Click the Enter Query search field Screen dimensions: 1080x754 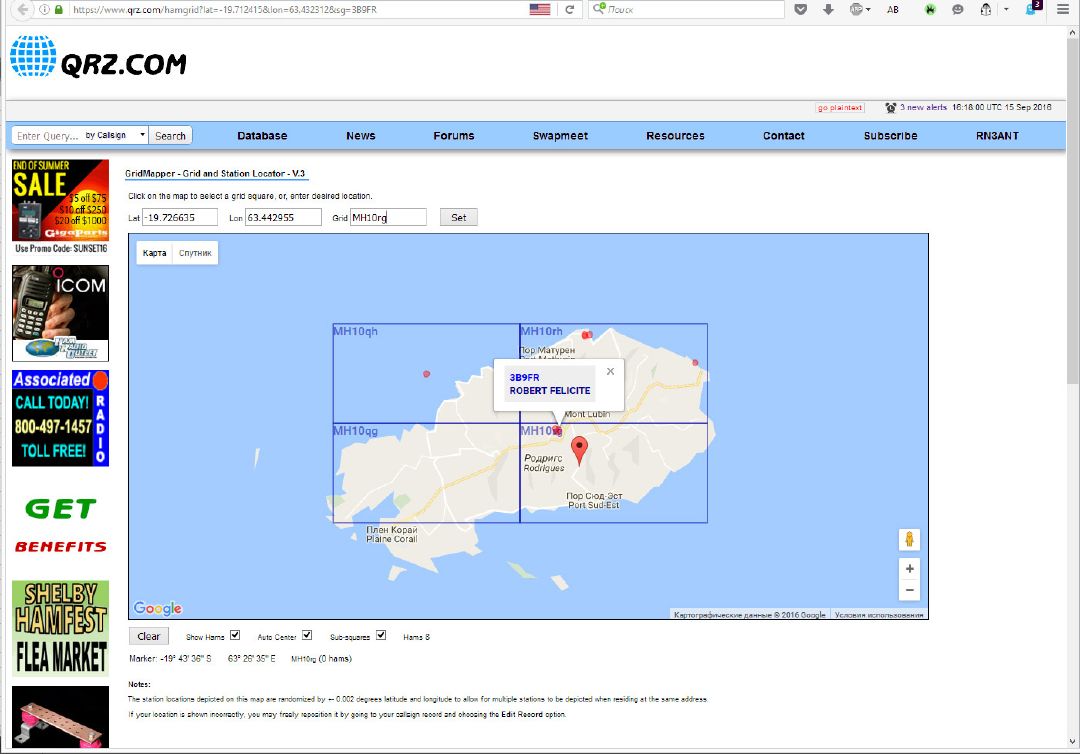pos(48,136)
